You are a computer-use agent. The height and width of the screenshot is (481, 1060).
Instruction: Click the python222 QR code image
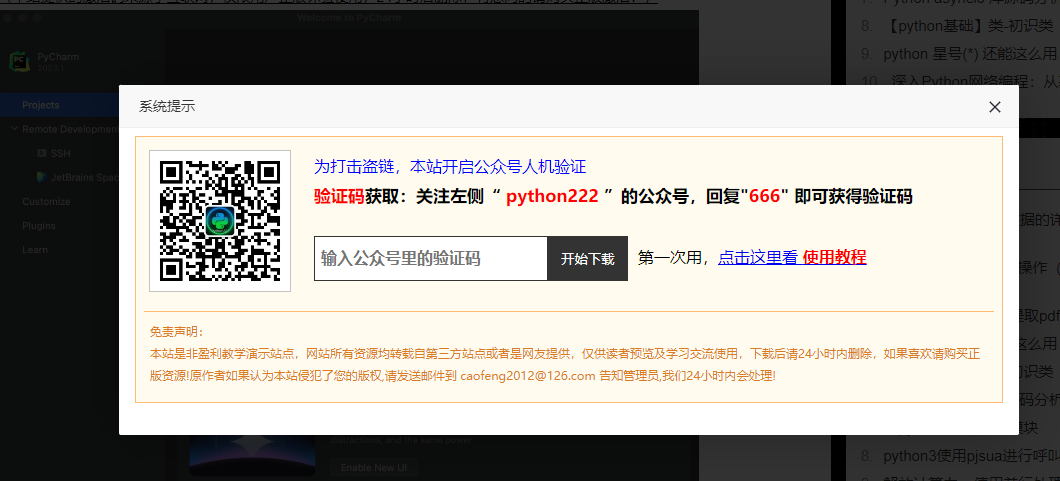[x=220, y=221]
